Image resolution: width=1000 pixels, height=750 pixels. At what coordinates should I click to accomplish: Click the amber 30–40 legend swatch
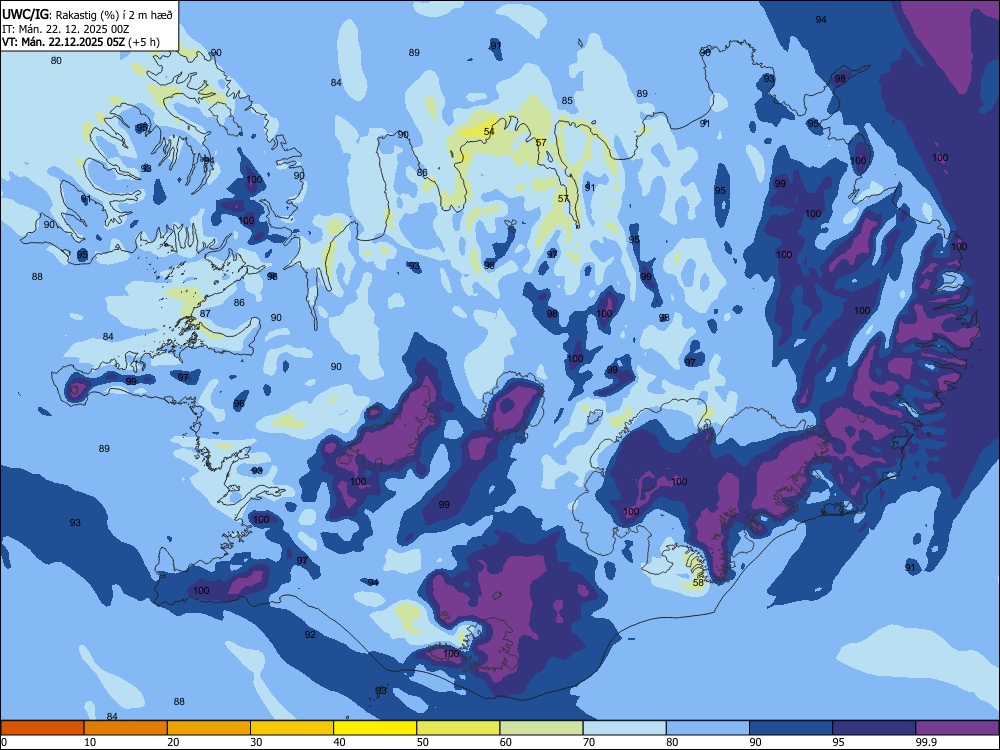click(x=292, y=728)
